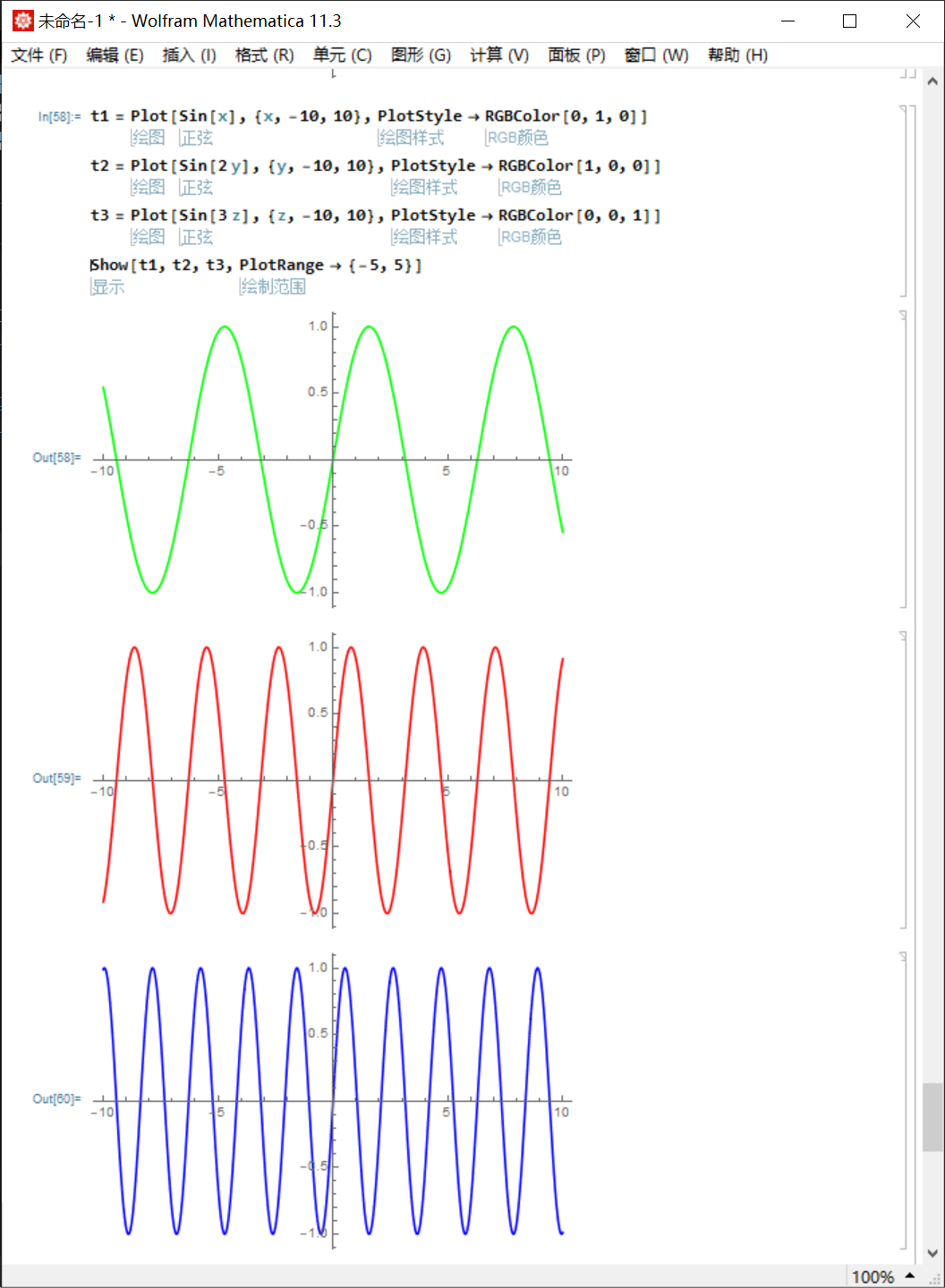Click the 100% zoom control in the status bar
The height and width of the screenshot is (1288, 945).
point(874,1276)
